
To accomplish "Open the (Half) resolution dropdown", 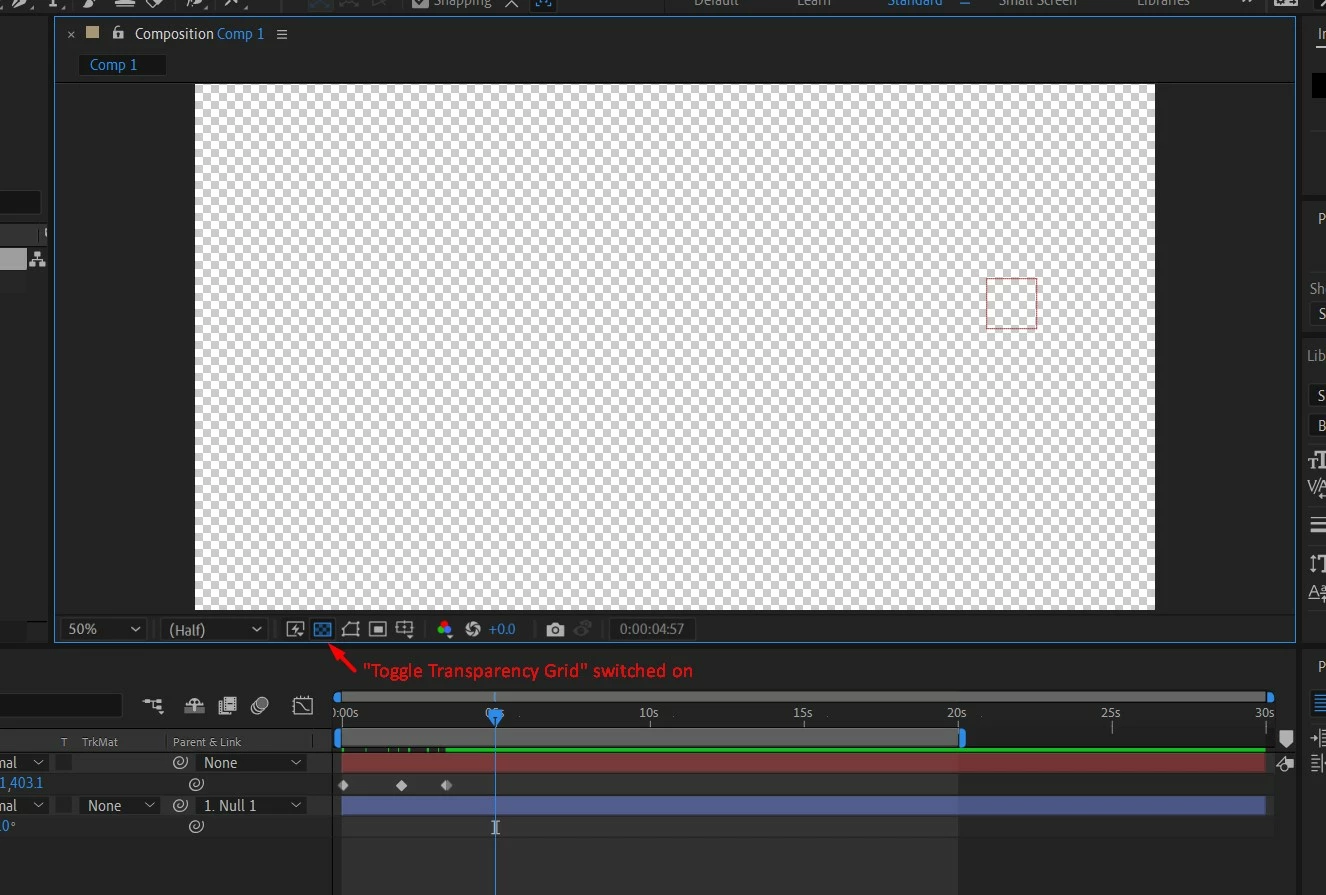I will tap(214, 629).
